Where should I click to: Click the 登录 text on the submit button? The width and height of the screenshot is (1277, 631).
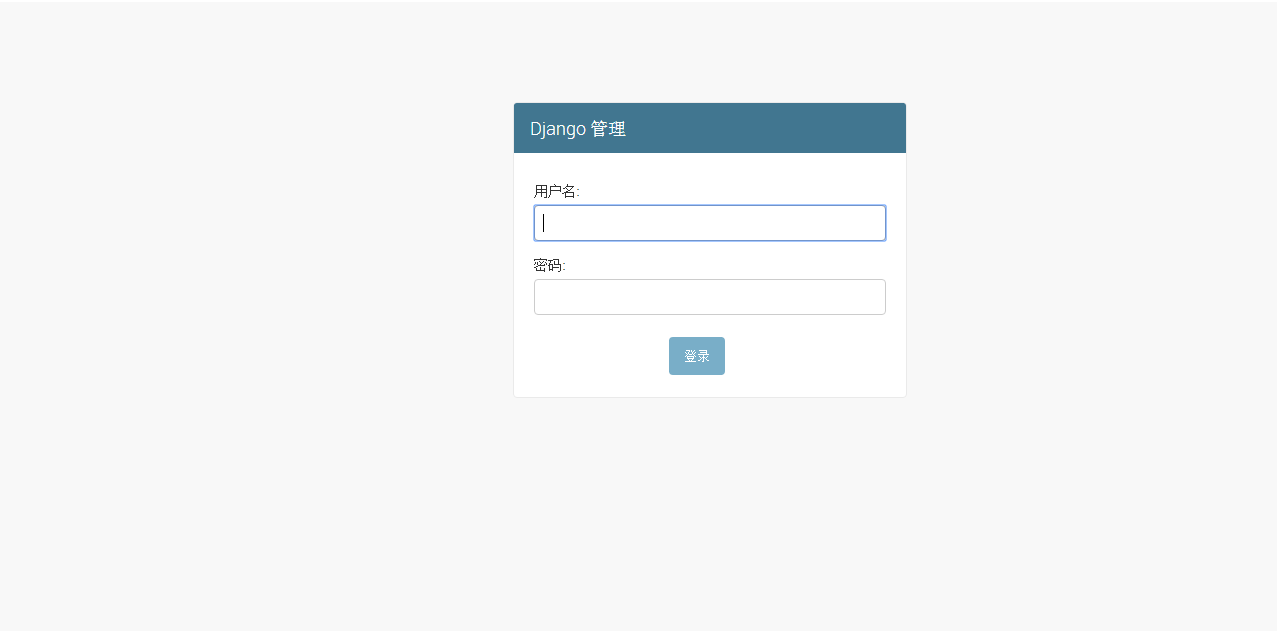697,356
